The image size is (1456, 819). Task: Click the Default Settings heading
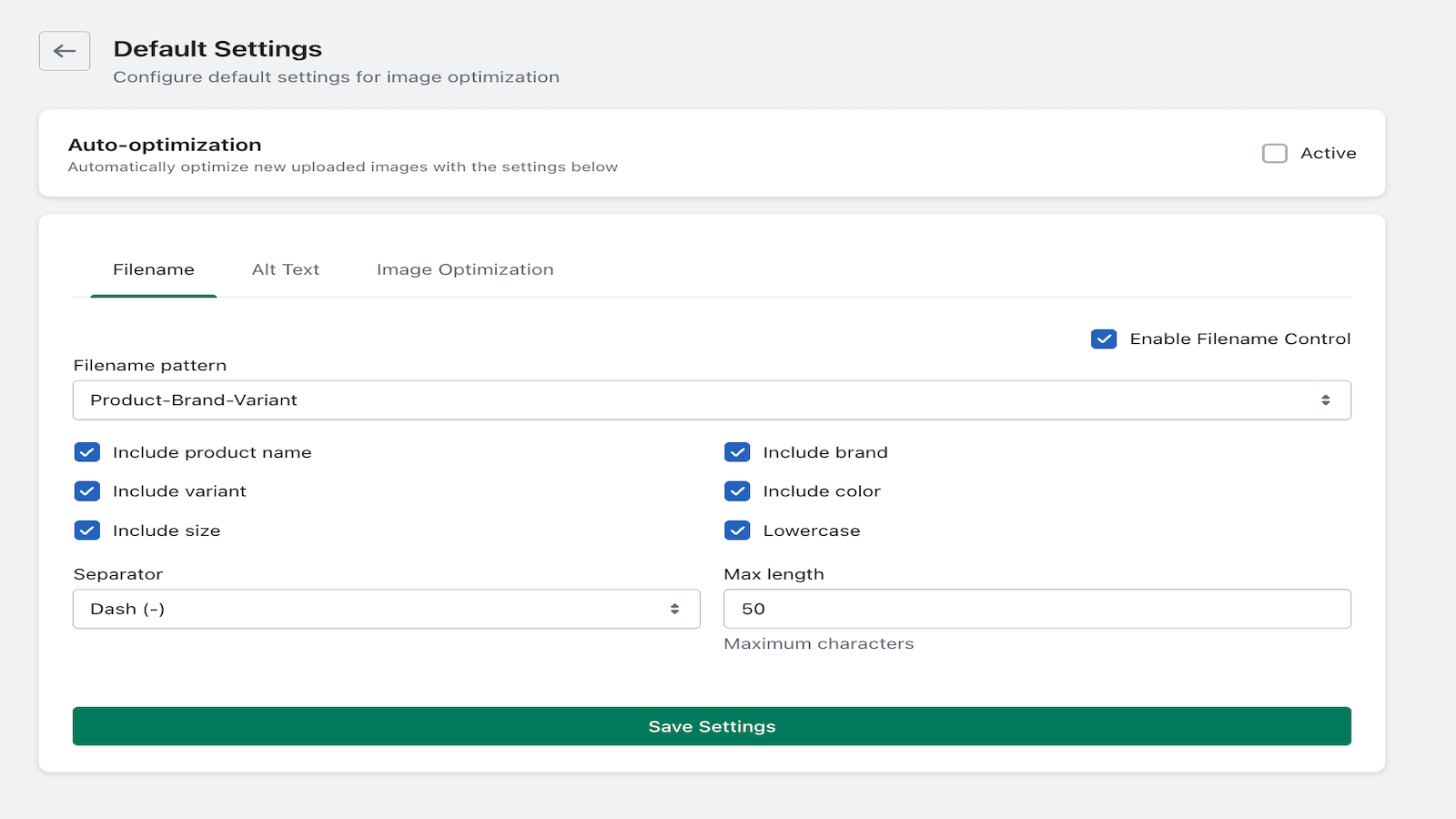pyautogui.click(x=217, y=48)
